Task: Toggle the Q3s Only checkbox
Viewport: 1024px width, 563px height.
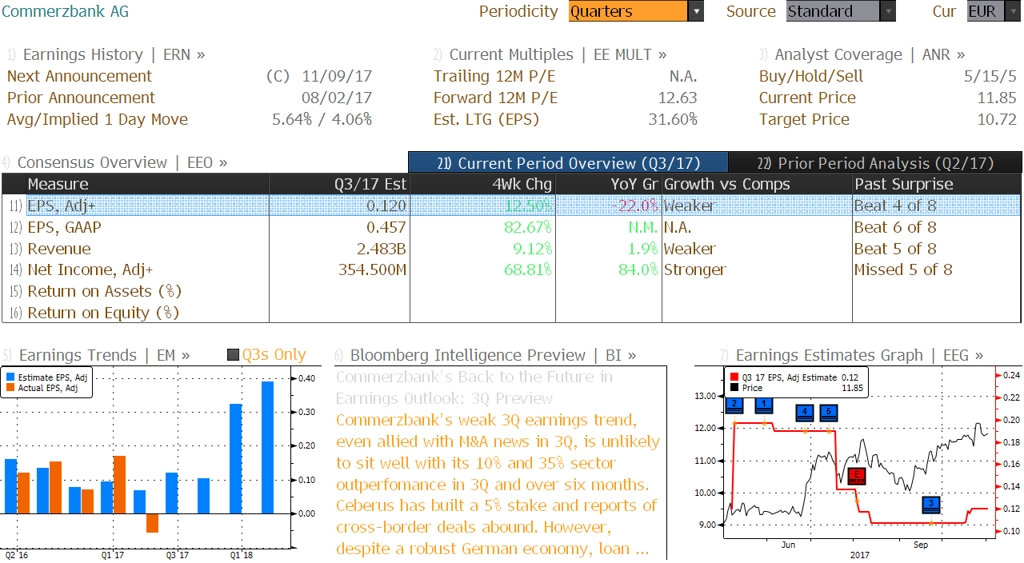Action: [232, 355]
